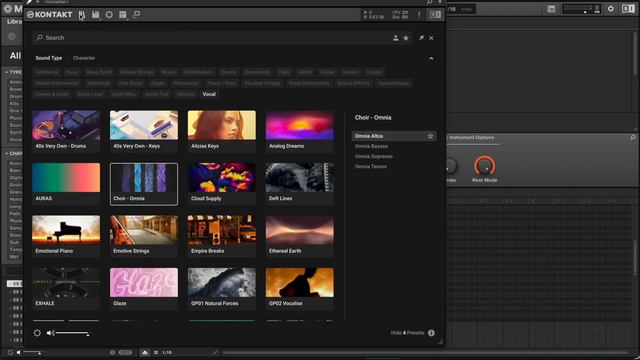Click the KONTAKT logo
This screenshot has height=360, width=640.
click(x=49, y=15)
